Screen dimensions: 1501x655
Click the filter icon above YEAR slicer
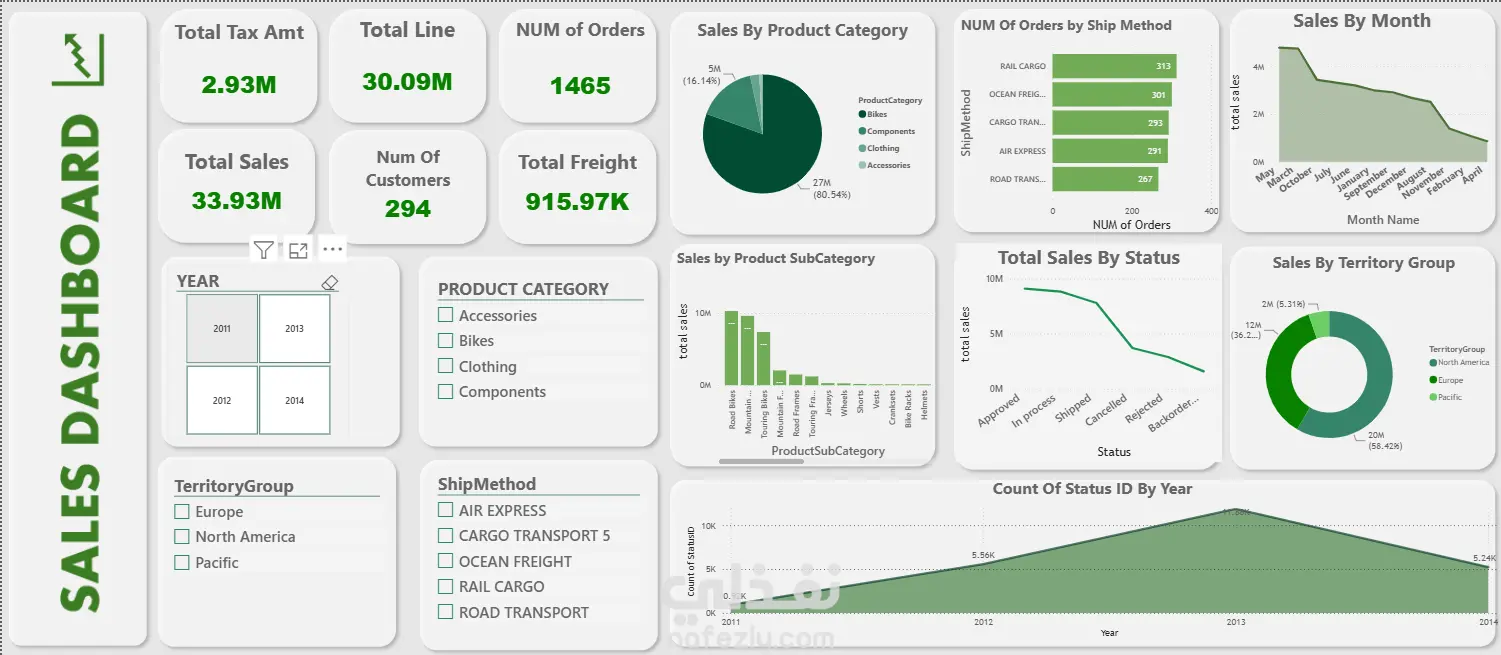pos(263,250)
